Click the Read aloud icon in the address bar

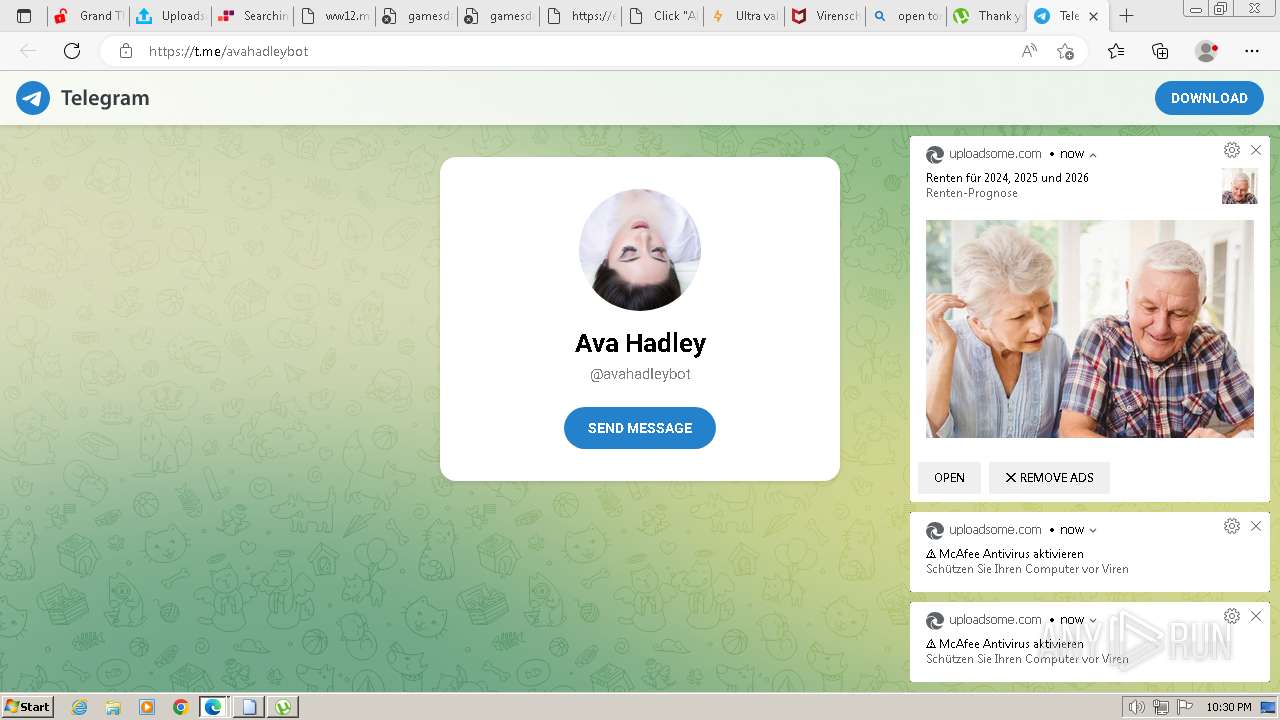pyautogui.click(x=1029, y=51)
